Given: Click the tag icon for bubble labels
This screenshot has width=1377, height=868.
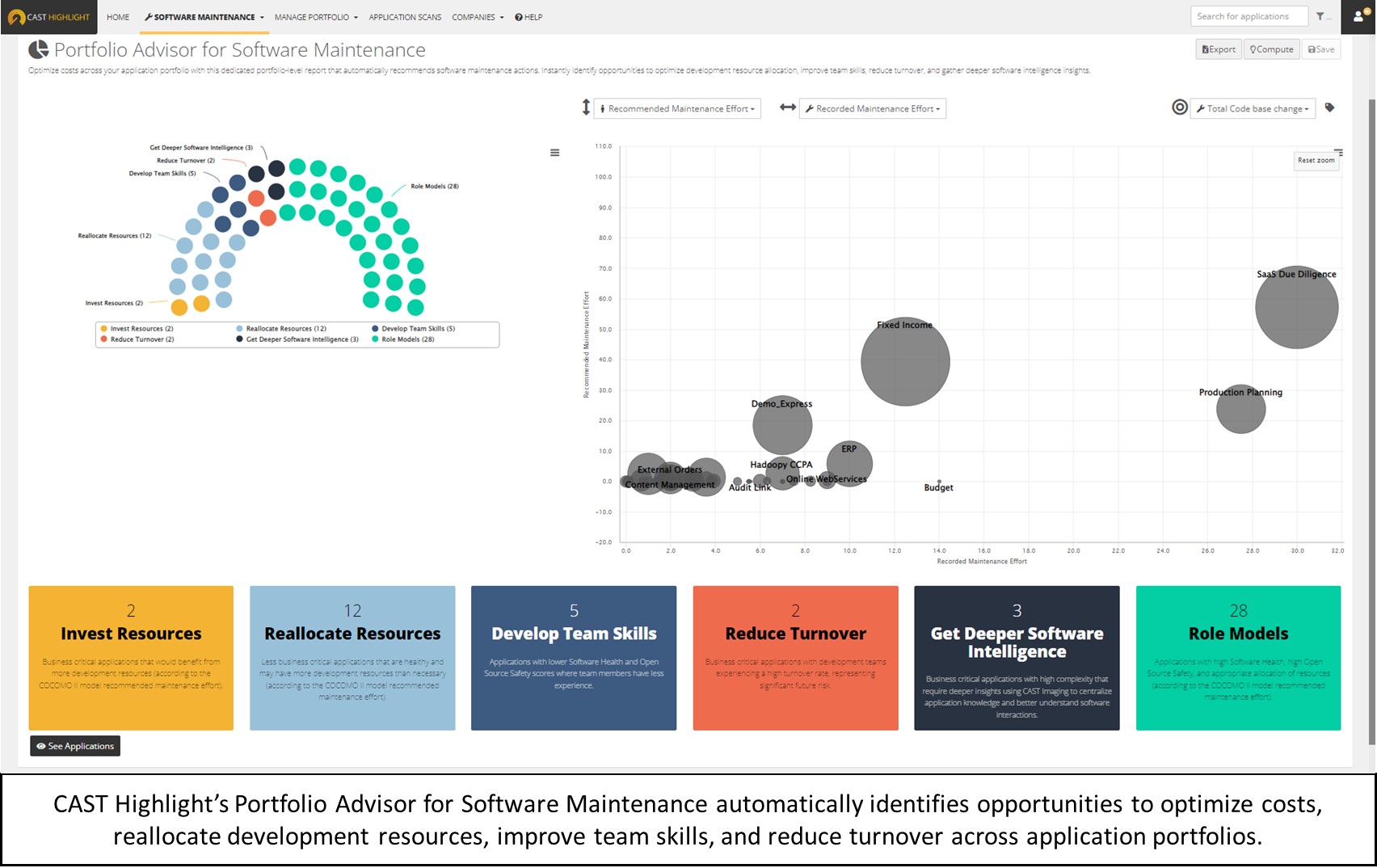Looking at the screenshot, I should (1330, 108).
